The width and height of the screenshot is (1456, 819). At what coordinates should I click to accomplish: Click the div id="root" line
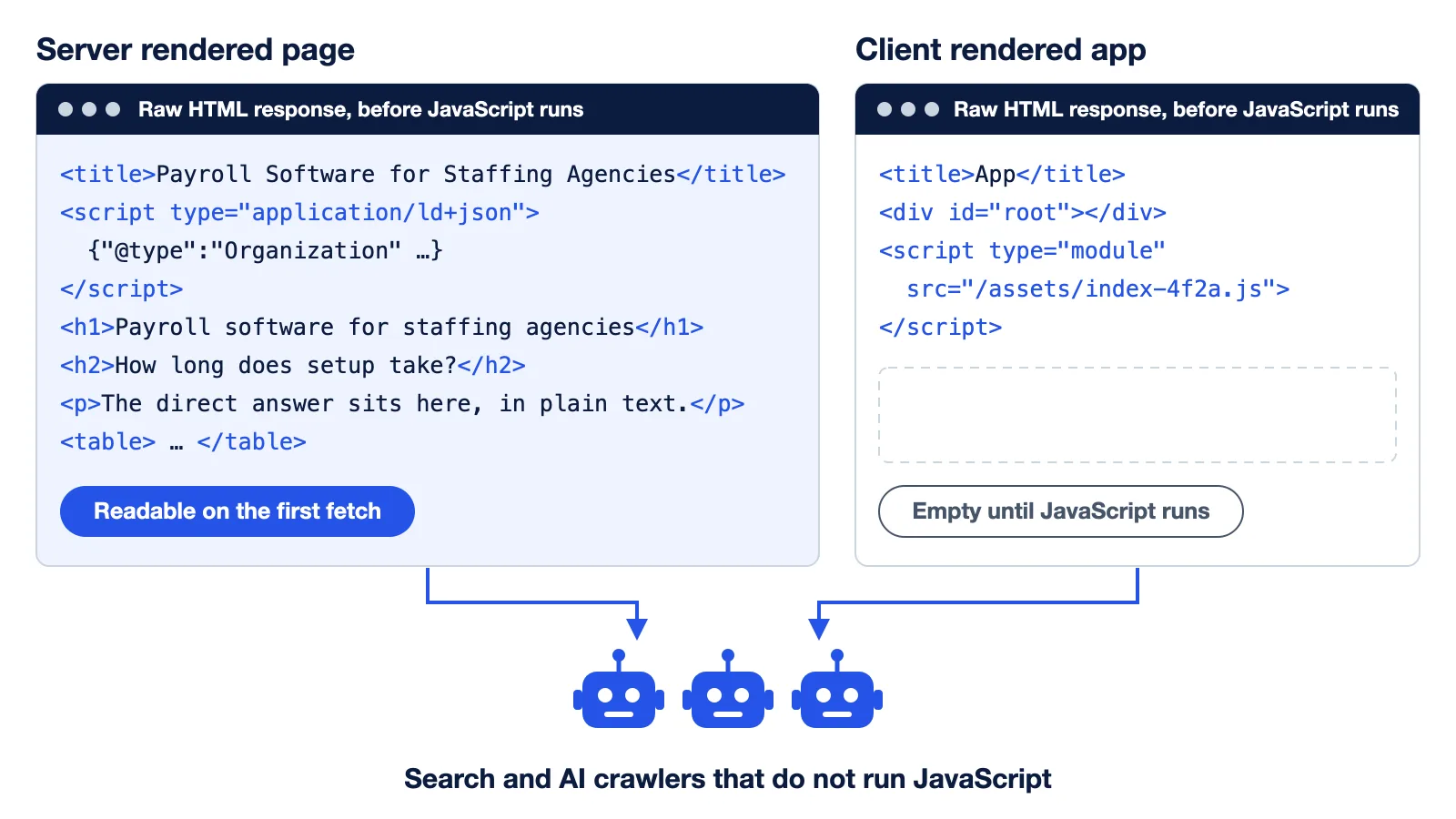[1023, 212]
